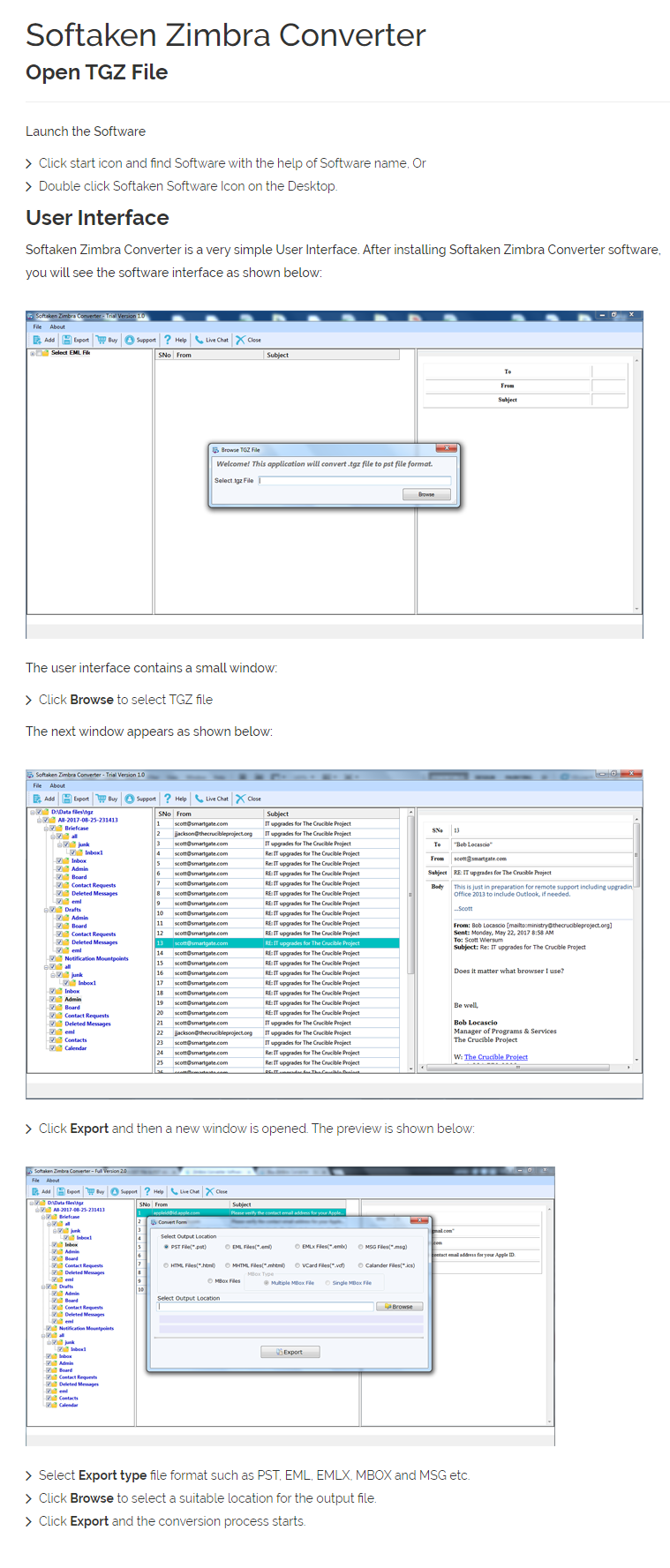Collapse All-2017-08-25-231413 node in email list screenshot

point(40,820)
